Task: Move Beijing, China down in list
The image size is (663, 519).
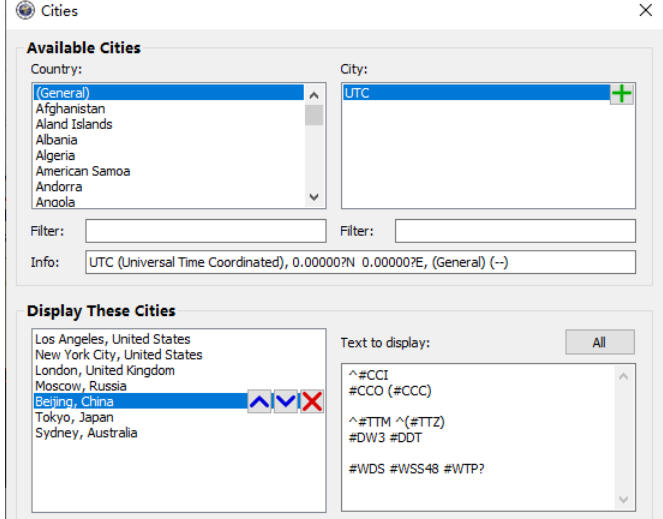Action: click(286, 401)
